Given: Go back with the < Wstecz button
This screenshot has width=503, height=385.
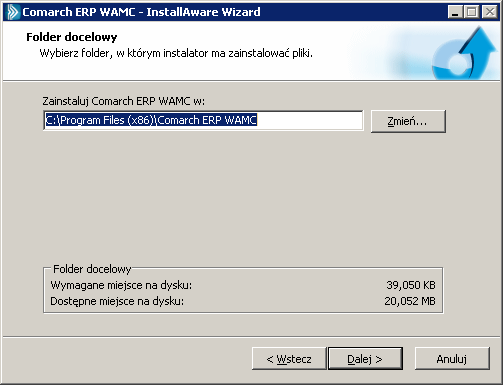Looking at the screenshot, I should (289, 359).
